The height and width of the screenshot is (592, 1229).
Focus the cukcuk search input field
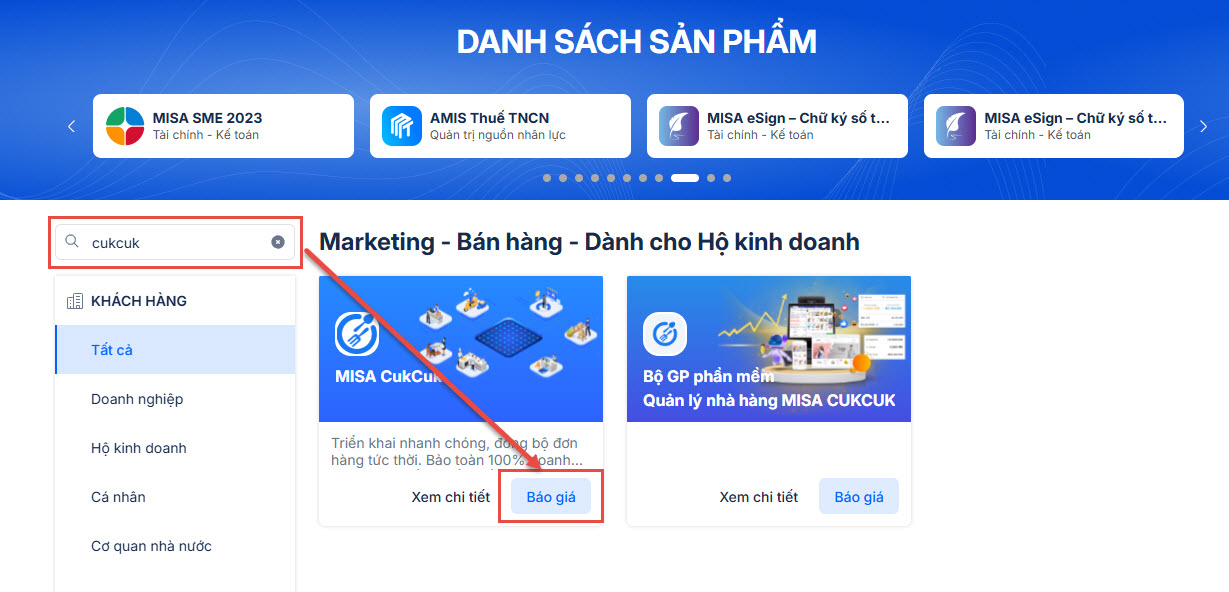point(176,242)
